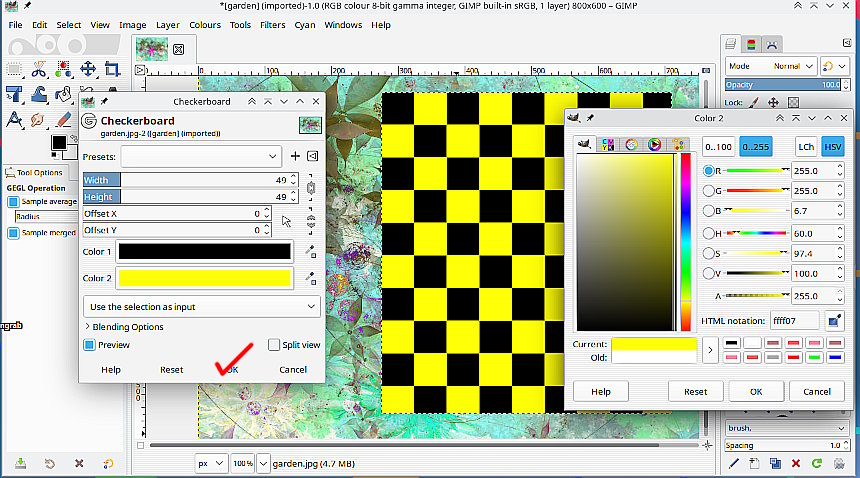Select the Warp Transform tool
Image resolution: width=860 pixels, height=478 pixels.
click(39, 94)
